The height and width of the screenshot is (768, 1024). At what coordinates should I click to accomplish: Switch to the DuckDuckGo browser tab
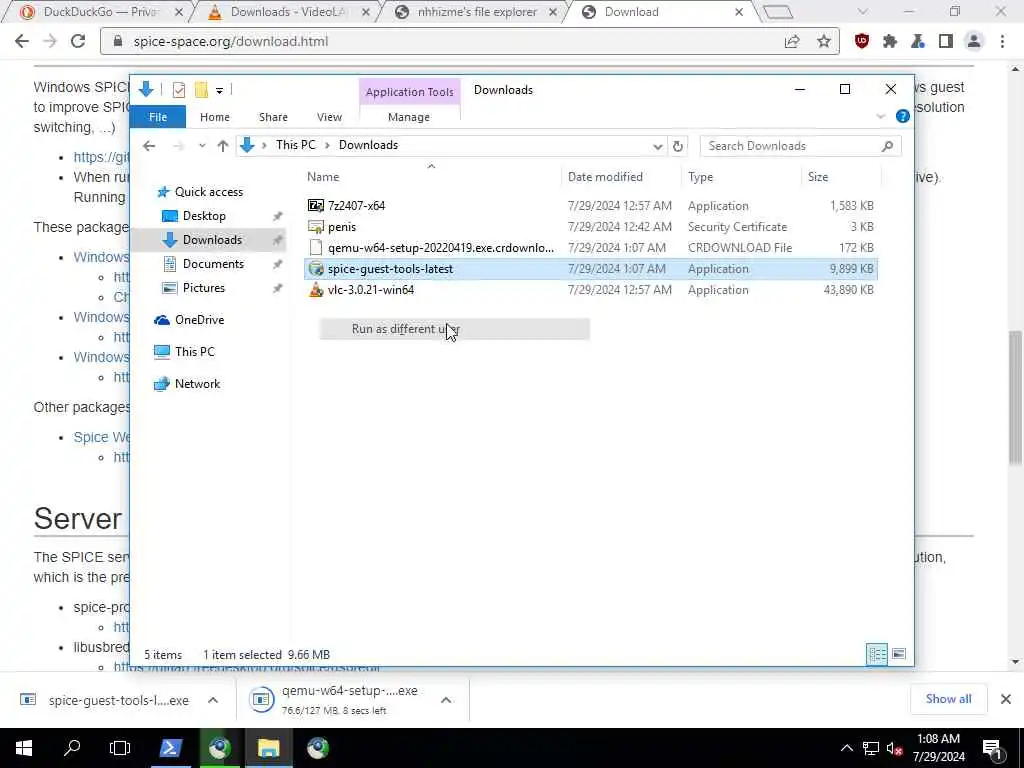click(x=100, y=12)
